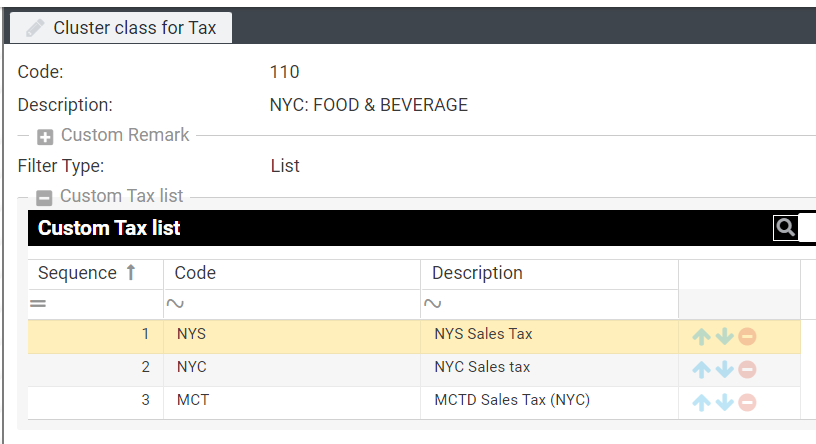The image size is (816, 444).
Task: Open Code column filter operator
Action: coord(175,304)
